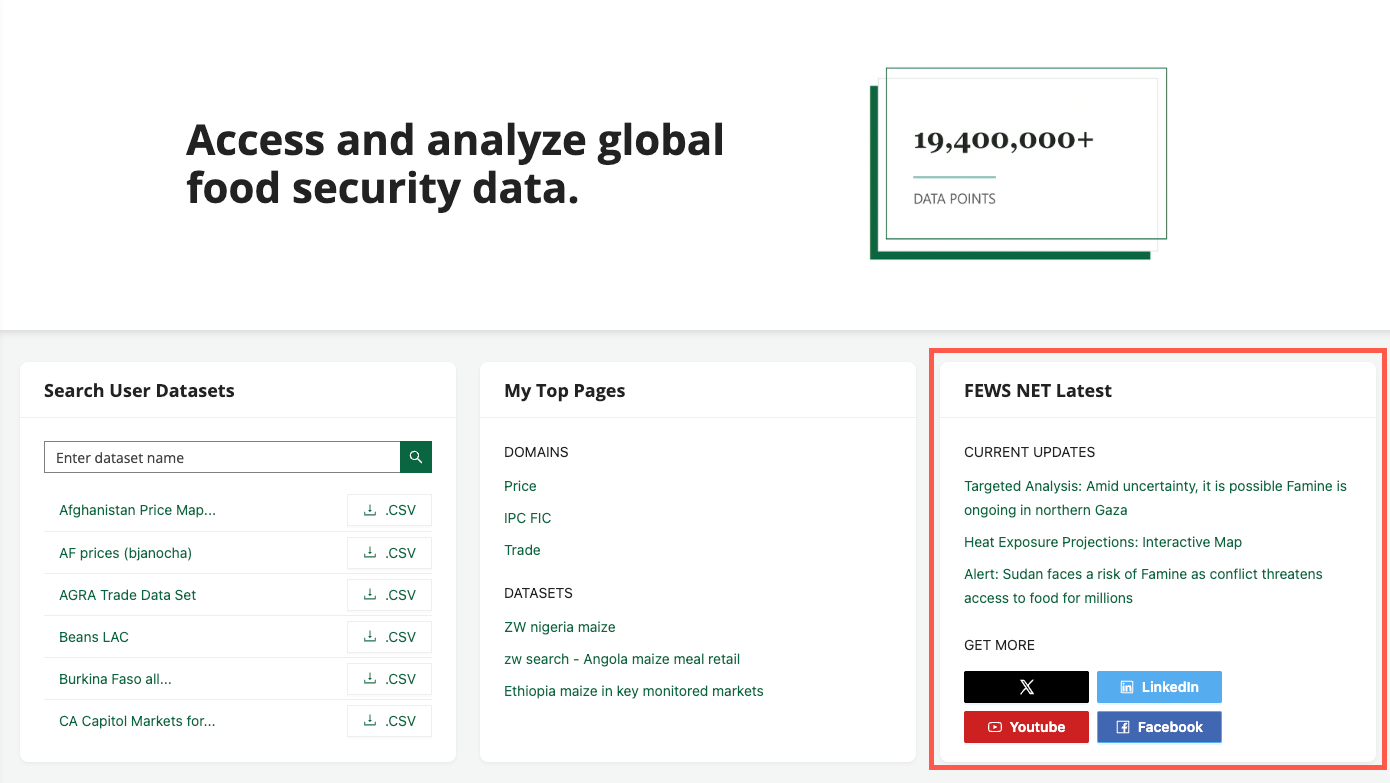This screenshot has height=783, width=1390.
Task: Open the Price domain page
Action: point(520,486)
